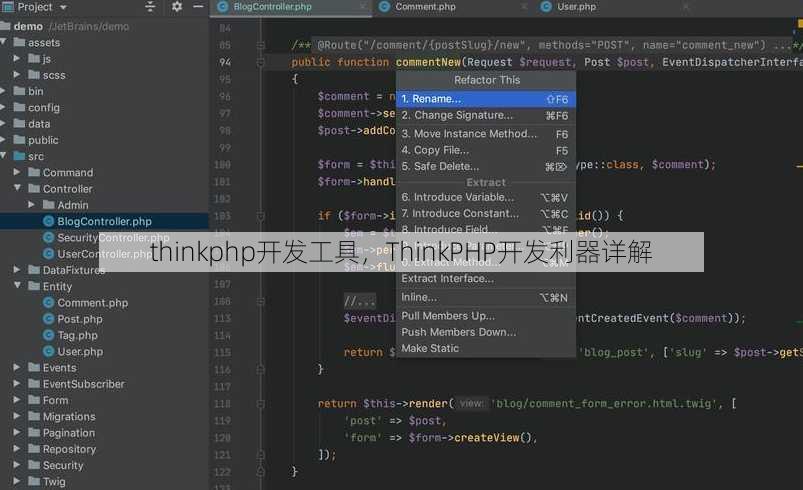
Task: Choose Inline menu entry
Action: 485,297
